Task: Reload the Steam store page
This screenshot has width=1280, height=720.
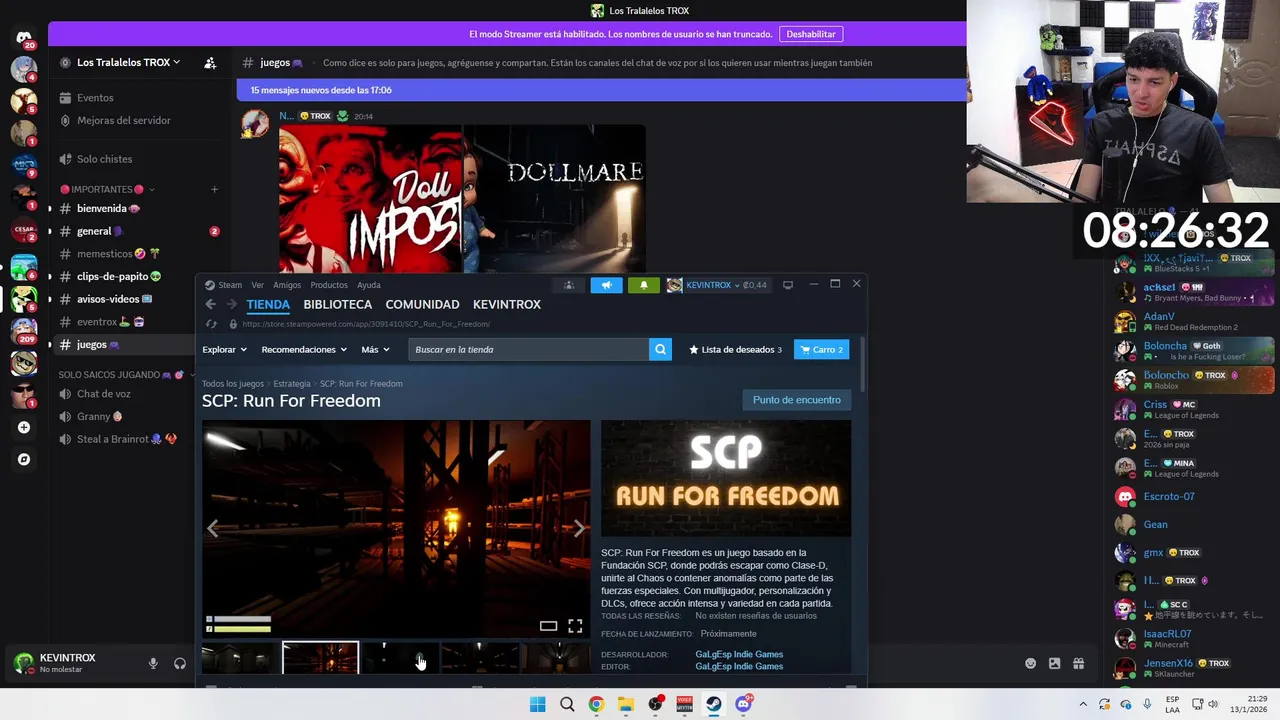Action: pyautogui.click(x=211, y=324)
